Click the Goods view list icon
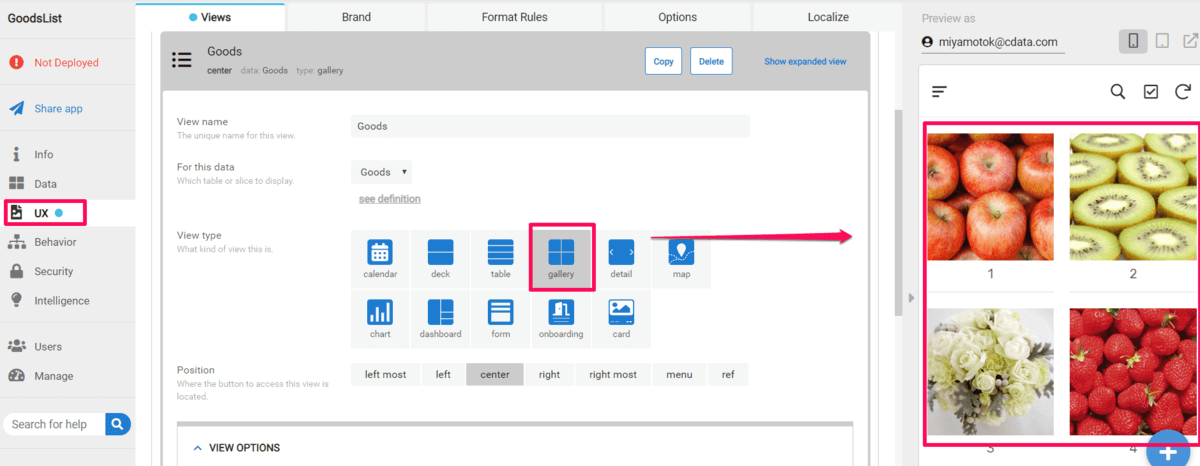 coord(181,60)
